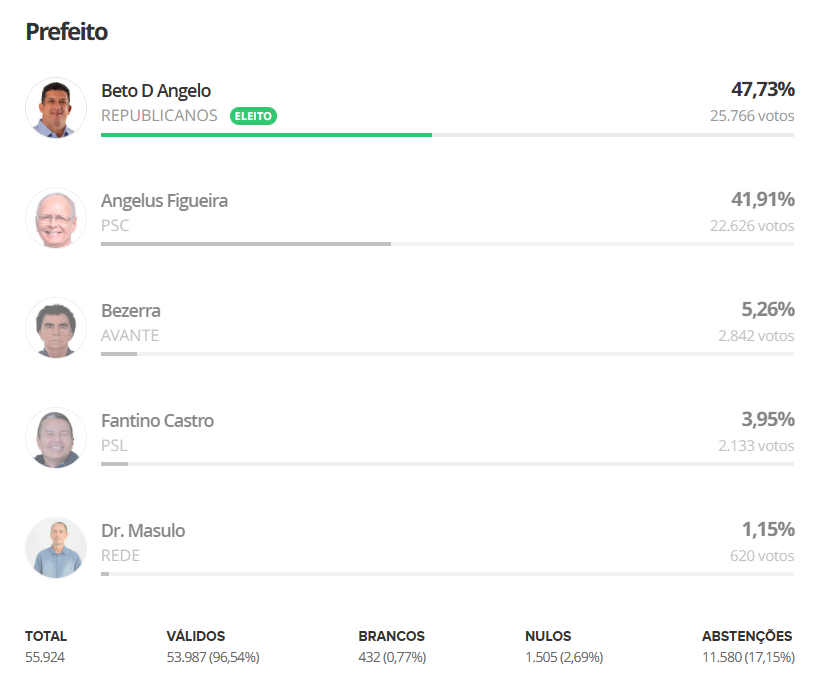The height and width of the screenshot is (674, 827).
Task: Select the Beto D Angelo name
Action: (156, 91)
